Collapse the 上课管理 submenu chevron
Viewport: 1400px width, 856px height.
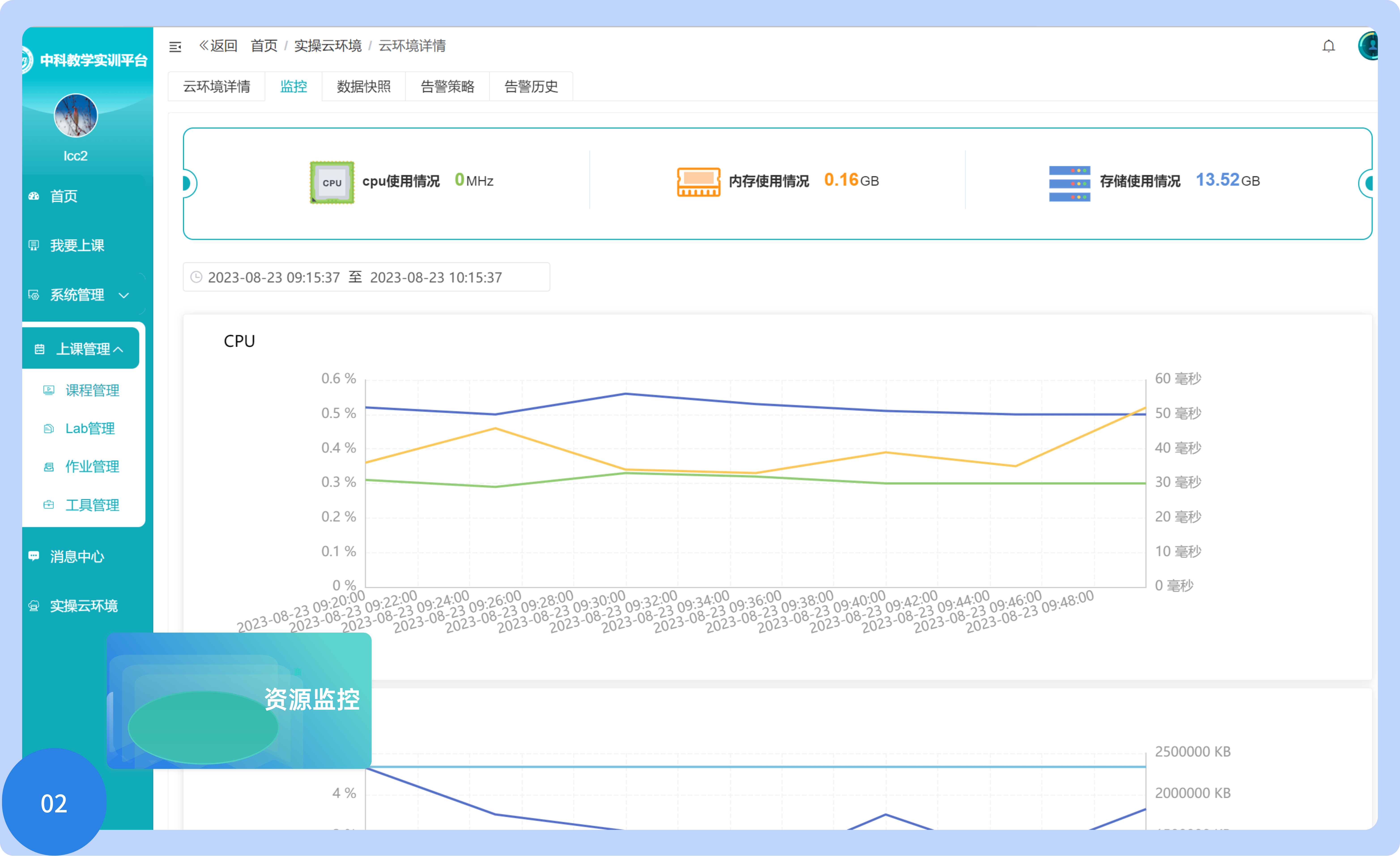[x=118, y=349]
